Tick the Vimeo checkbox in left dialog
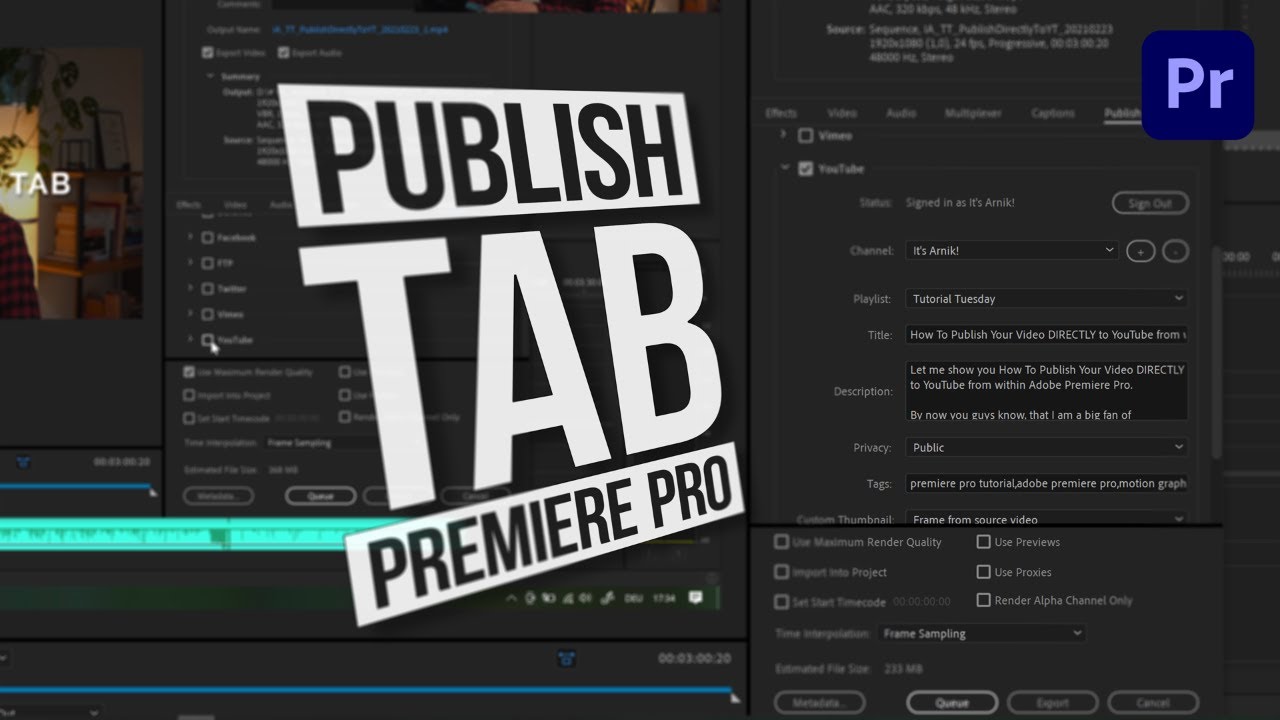1280x720 pixels. click(208, 314)
